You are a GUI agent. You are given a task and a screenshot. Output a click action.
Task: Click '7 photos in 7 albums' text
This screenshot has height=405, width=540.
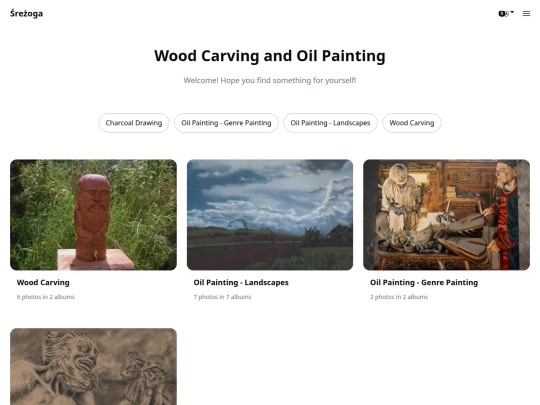pos(222,297)
